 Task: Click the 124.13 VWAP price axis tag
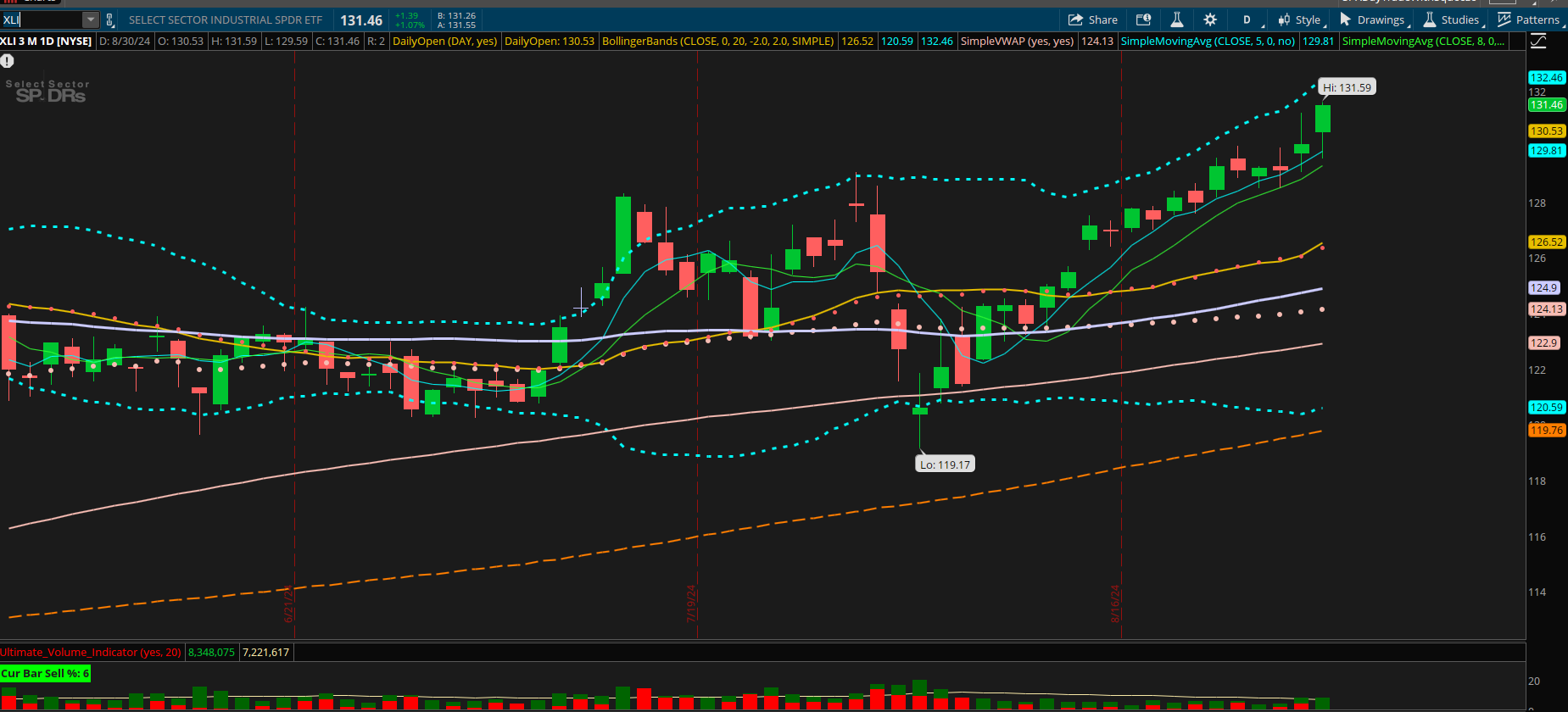pos(1547,309)
